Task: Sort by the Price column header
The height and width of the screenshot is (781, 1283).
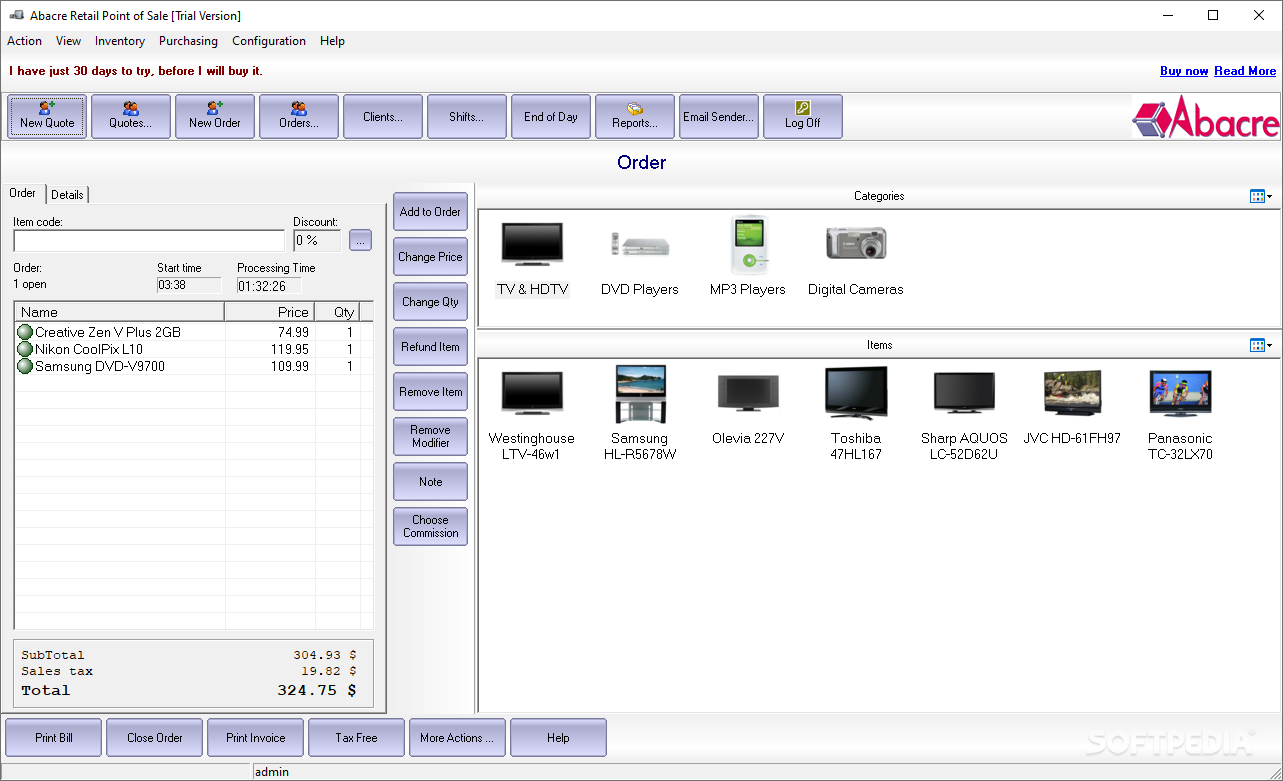Action: click(270, 312)
